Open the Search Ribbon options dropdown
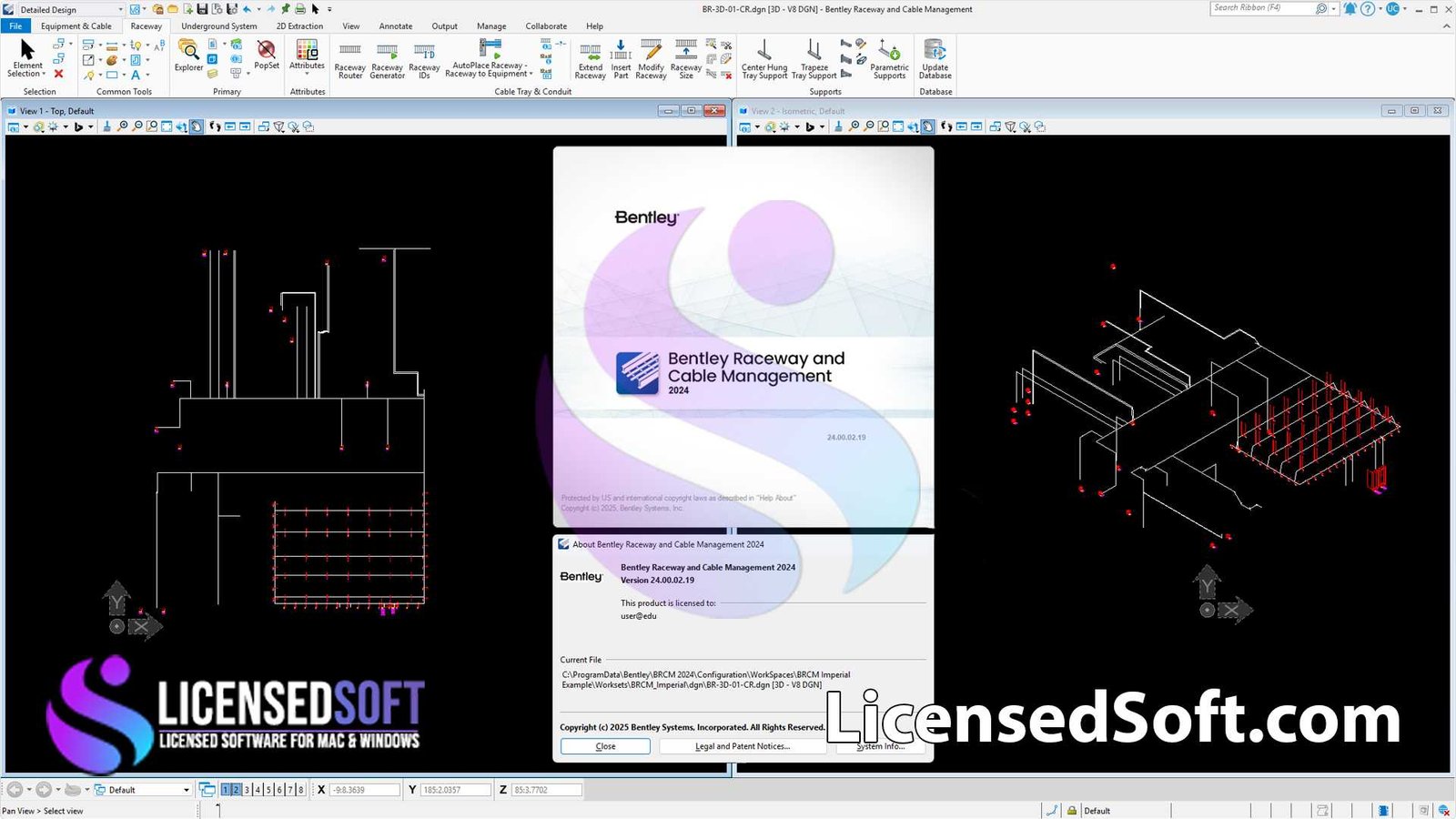Image resolution: width=1456 pixels, height=819 pixels. (1334, 9)
